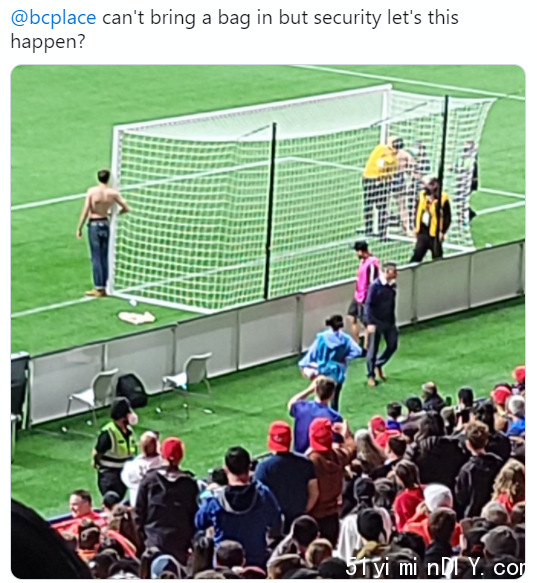Select the shirtless man beside the goalpost
Viewport: 537px width, 583px height.
pyautogui.click(x=100, y=233)
